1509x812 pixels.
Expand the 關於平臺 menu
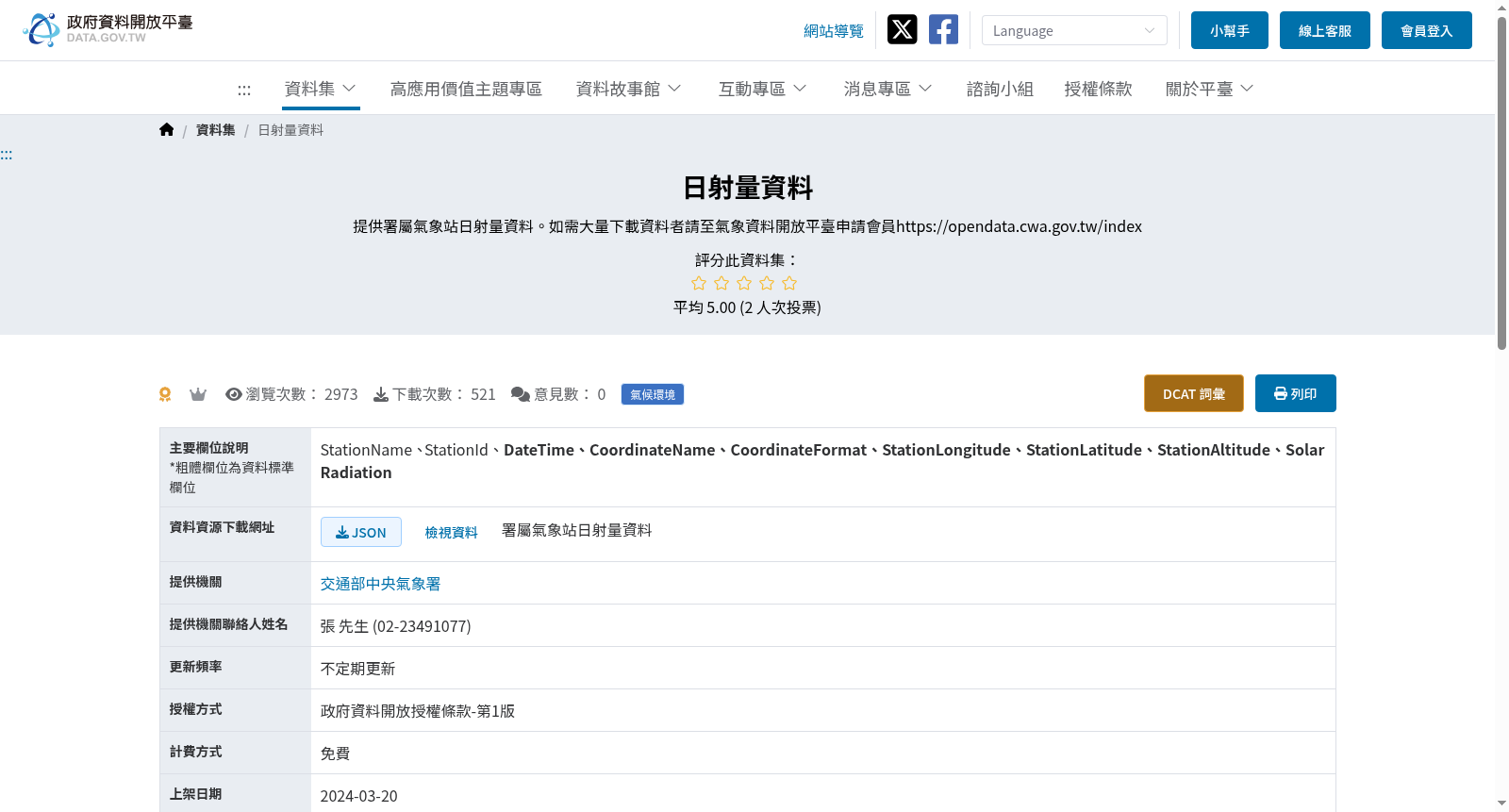click(x=1210, y=89)
